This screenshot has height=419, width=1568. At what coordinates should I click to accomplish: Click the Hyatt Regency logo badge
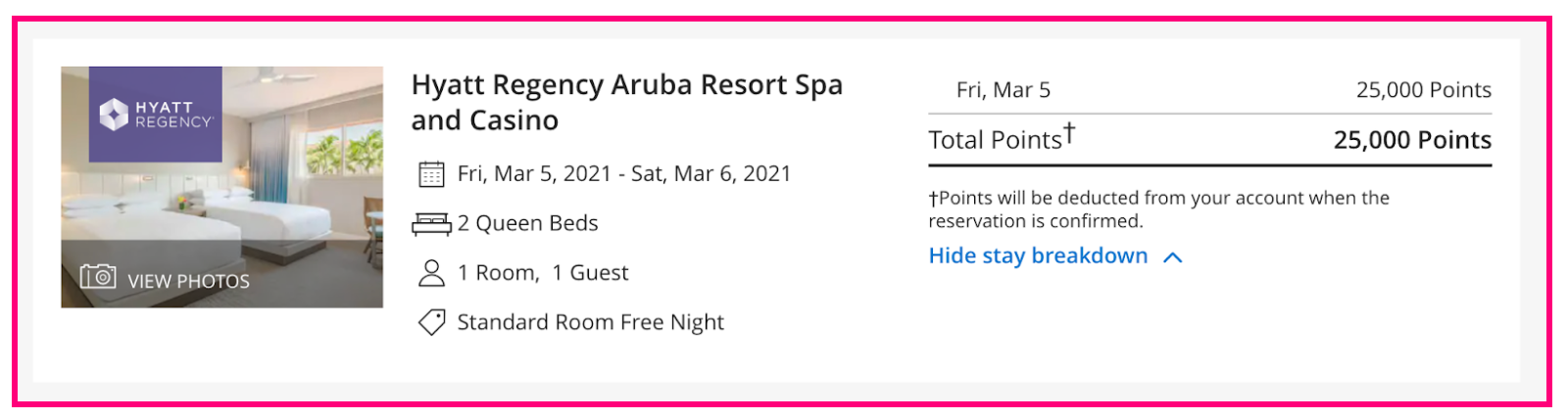(156, 115)
